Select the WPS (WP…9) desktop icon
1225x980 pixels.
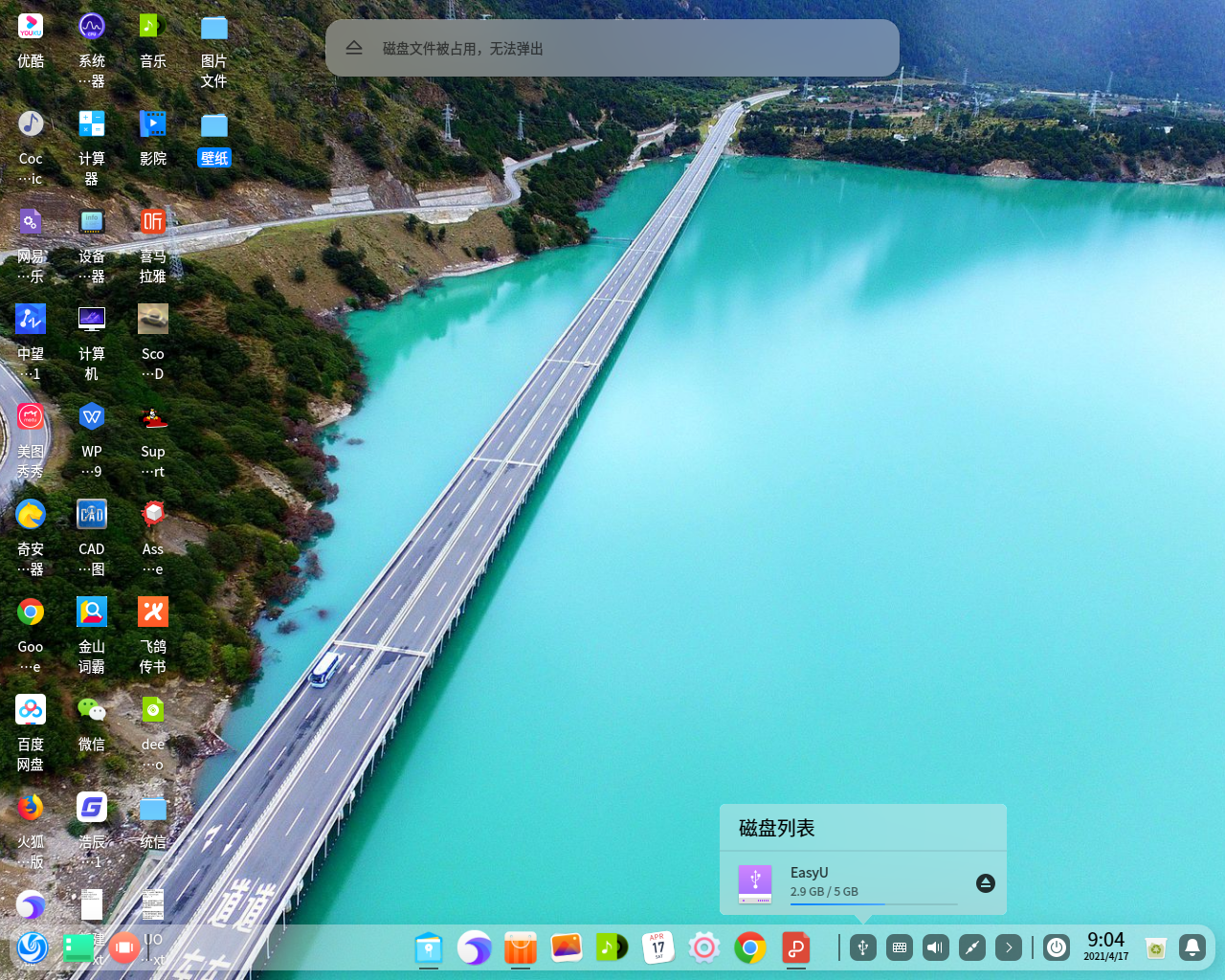point(92,417)
